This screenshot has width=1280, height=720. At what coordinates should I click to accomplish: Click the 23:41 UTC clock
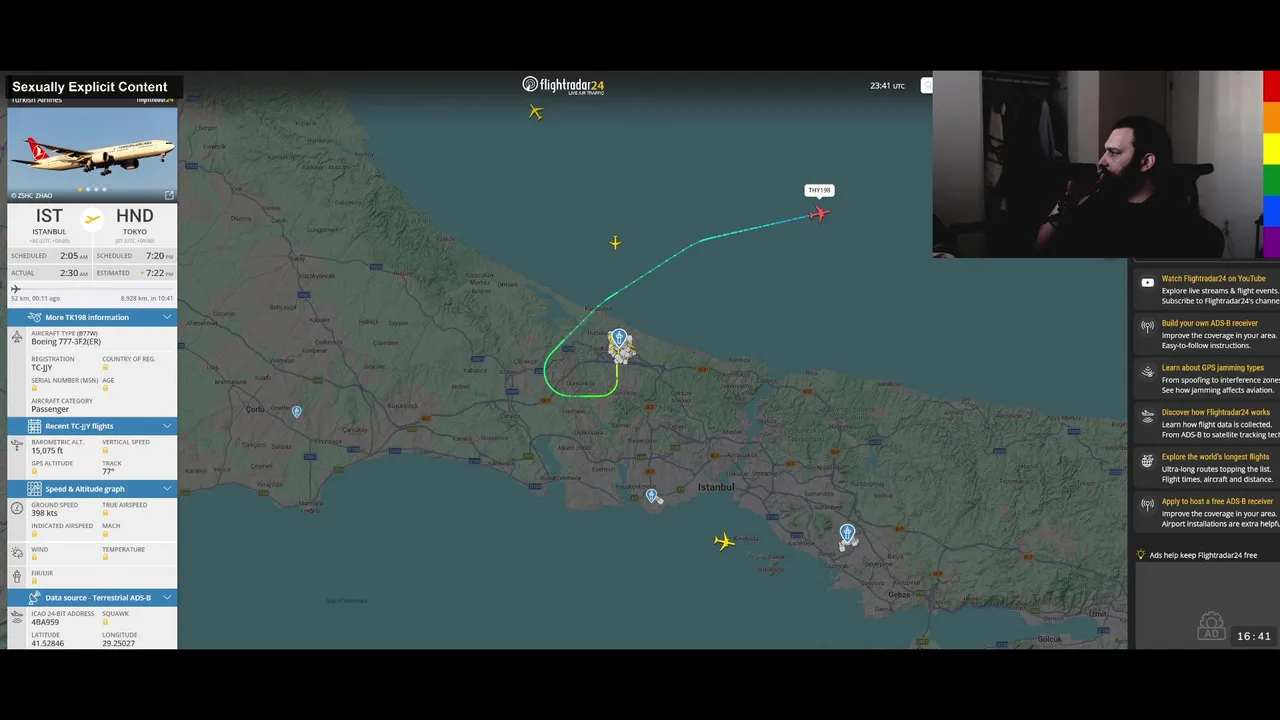[887, 86]
